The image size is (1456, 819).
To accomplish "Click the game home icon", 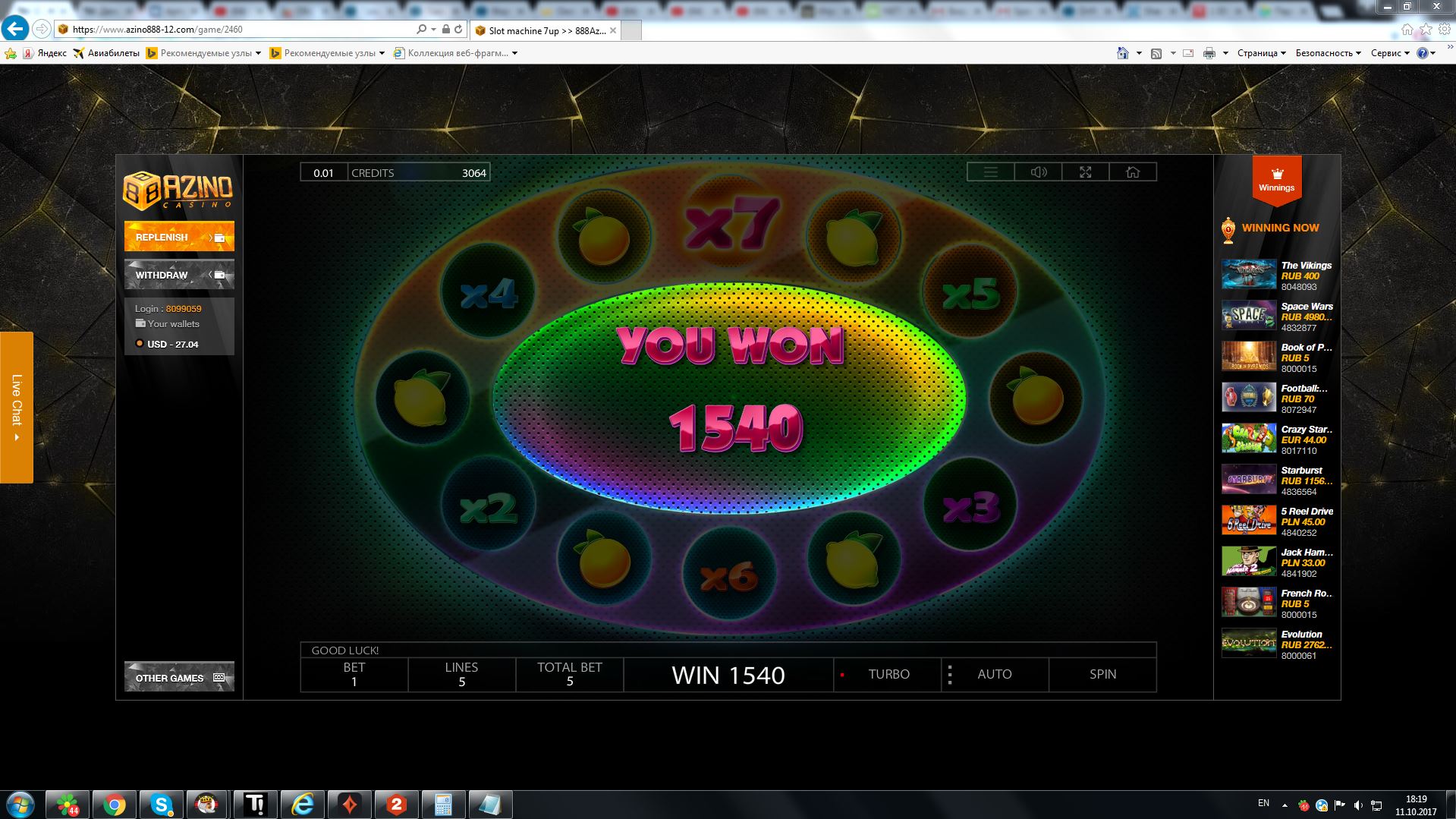I will pyautogui.click(x=1133, y=172).
